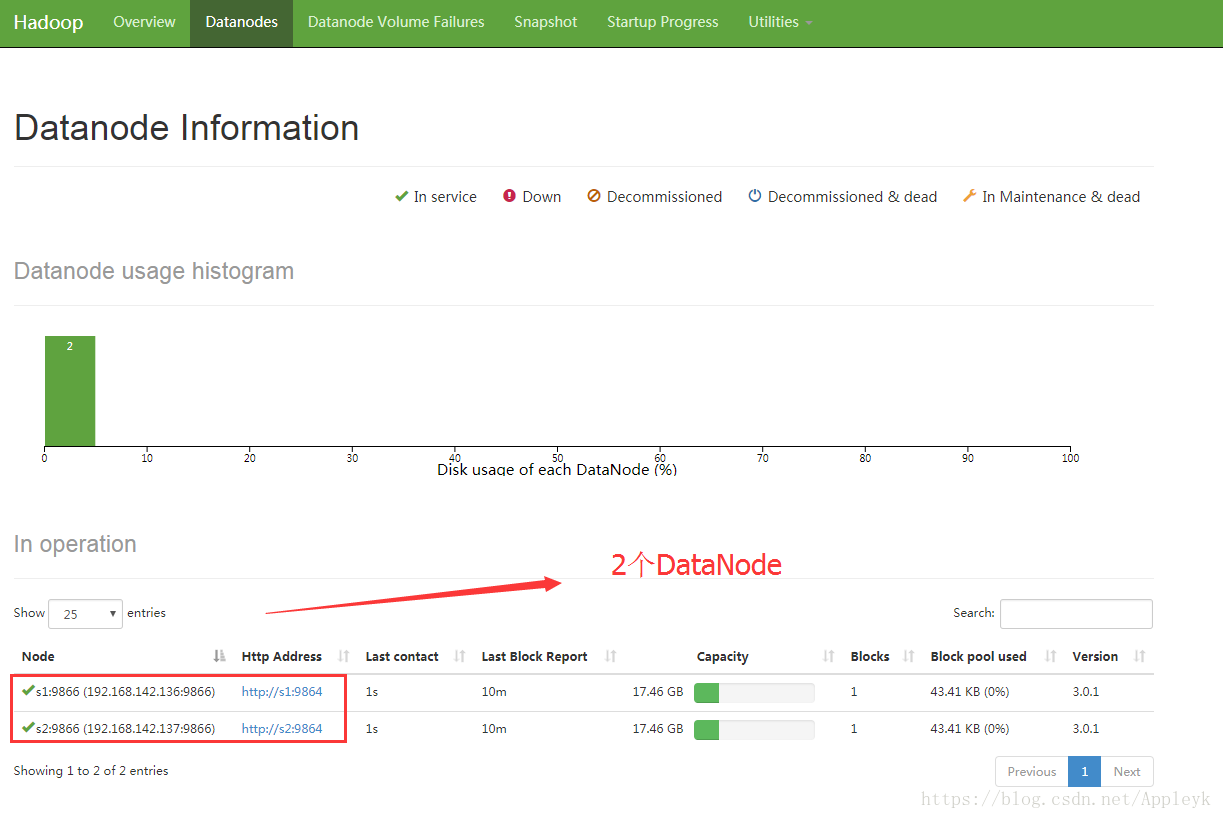The image size is (1223, 819).
Task: Select node text s1:9866 (192.168.142.136:9866)
Action: click(126, 692)
